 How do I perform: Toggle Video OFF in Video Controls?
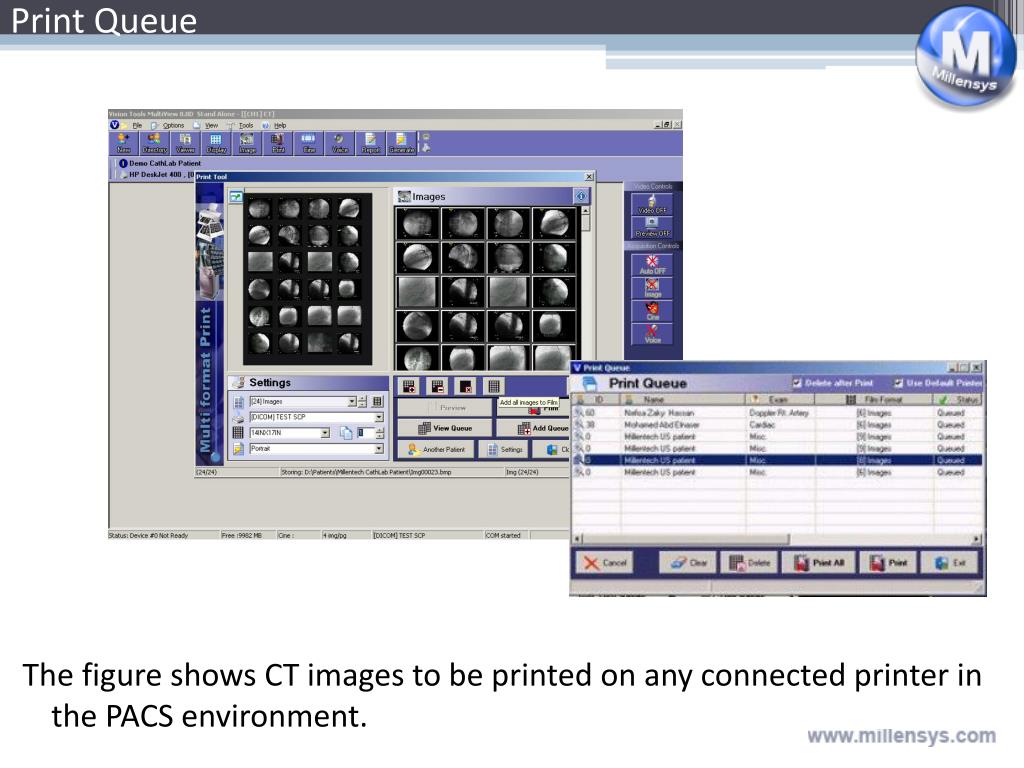[652, 204]
